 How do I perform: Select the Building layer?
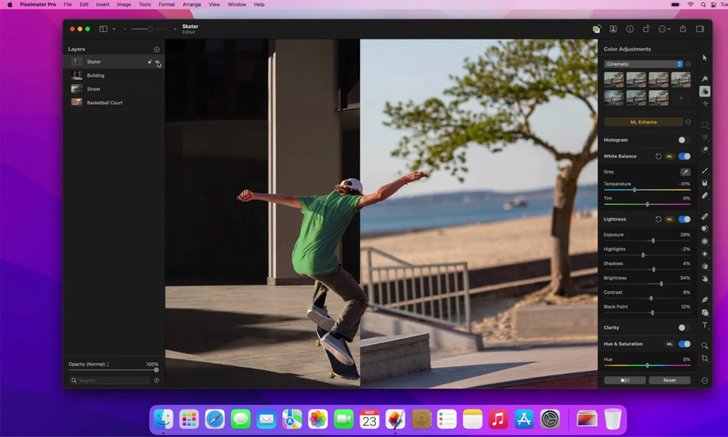pyautogui.click(x=114, y=75)
